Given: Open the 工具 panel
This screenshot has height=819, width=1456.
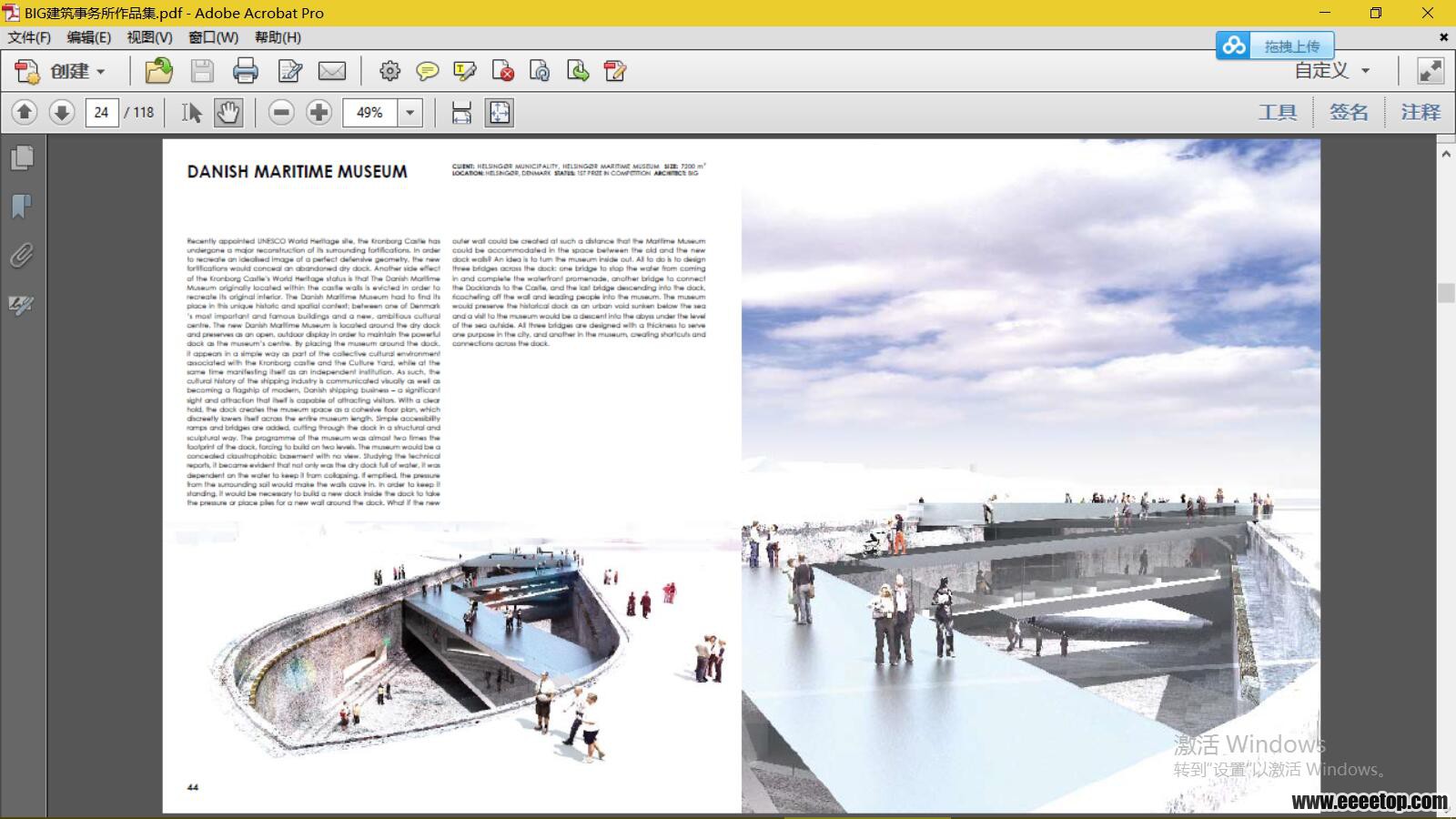Looking at the screenshot, I should (1278, 112).
